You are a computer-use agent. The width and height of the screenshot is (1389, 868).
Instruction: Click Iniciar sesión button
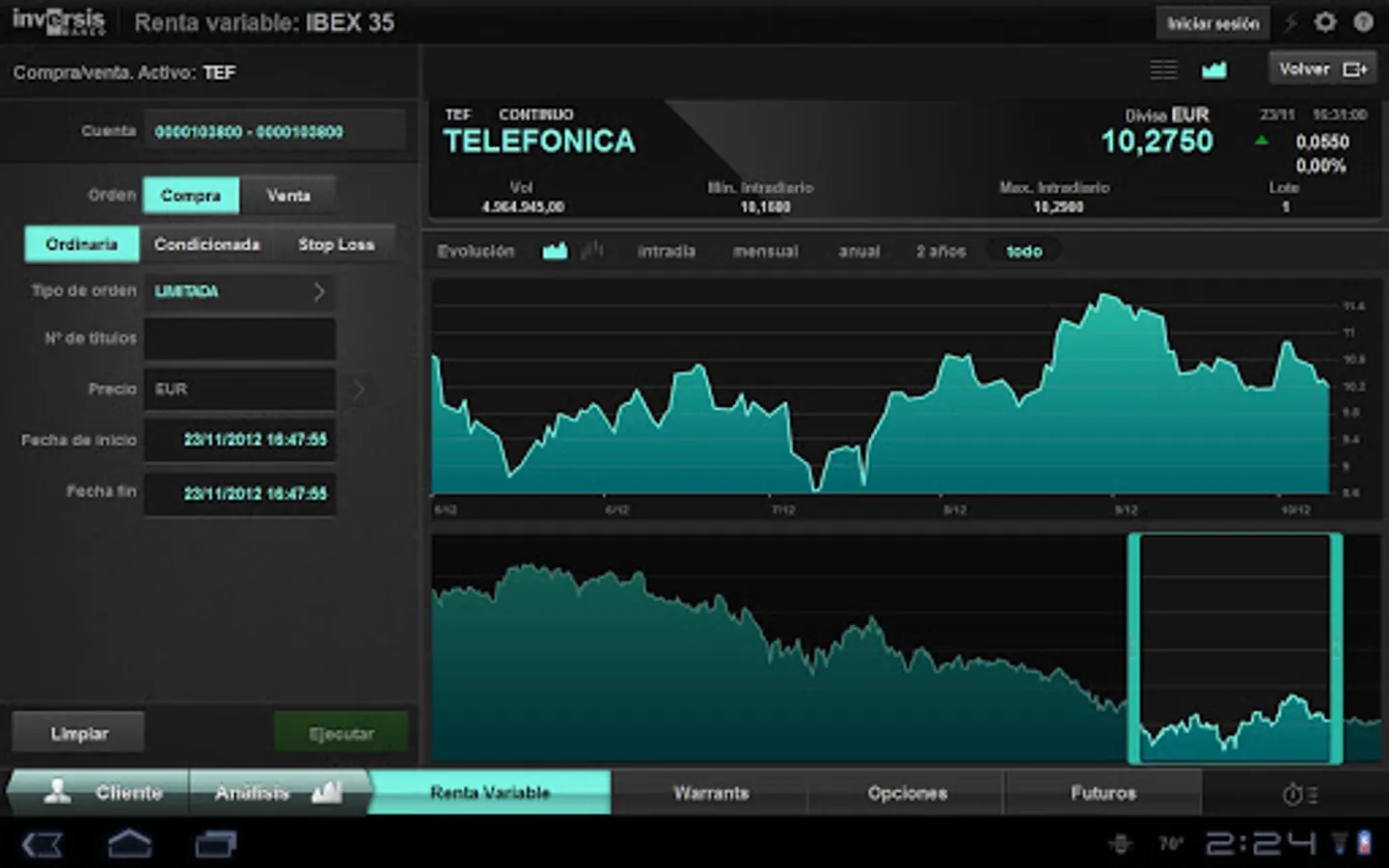coord(1212,23)
